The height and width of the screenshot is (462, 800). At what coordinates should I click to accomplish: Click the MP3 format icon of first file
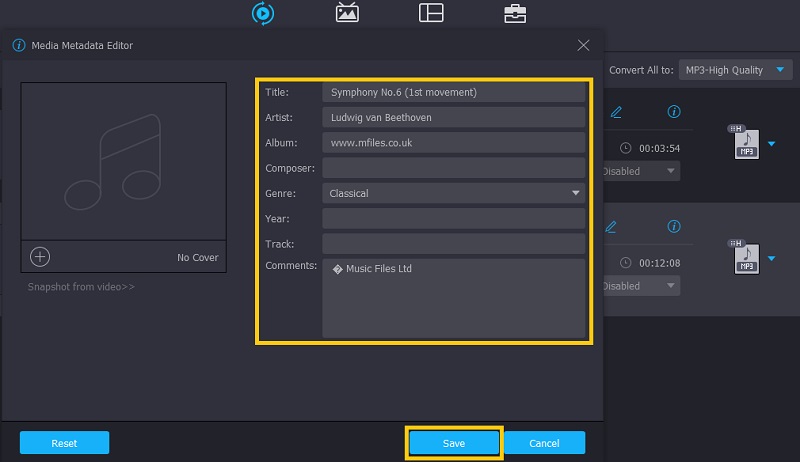(746, 144)
